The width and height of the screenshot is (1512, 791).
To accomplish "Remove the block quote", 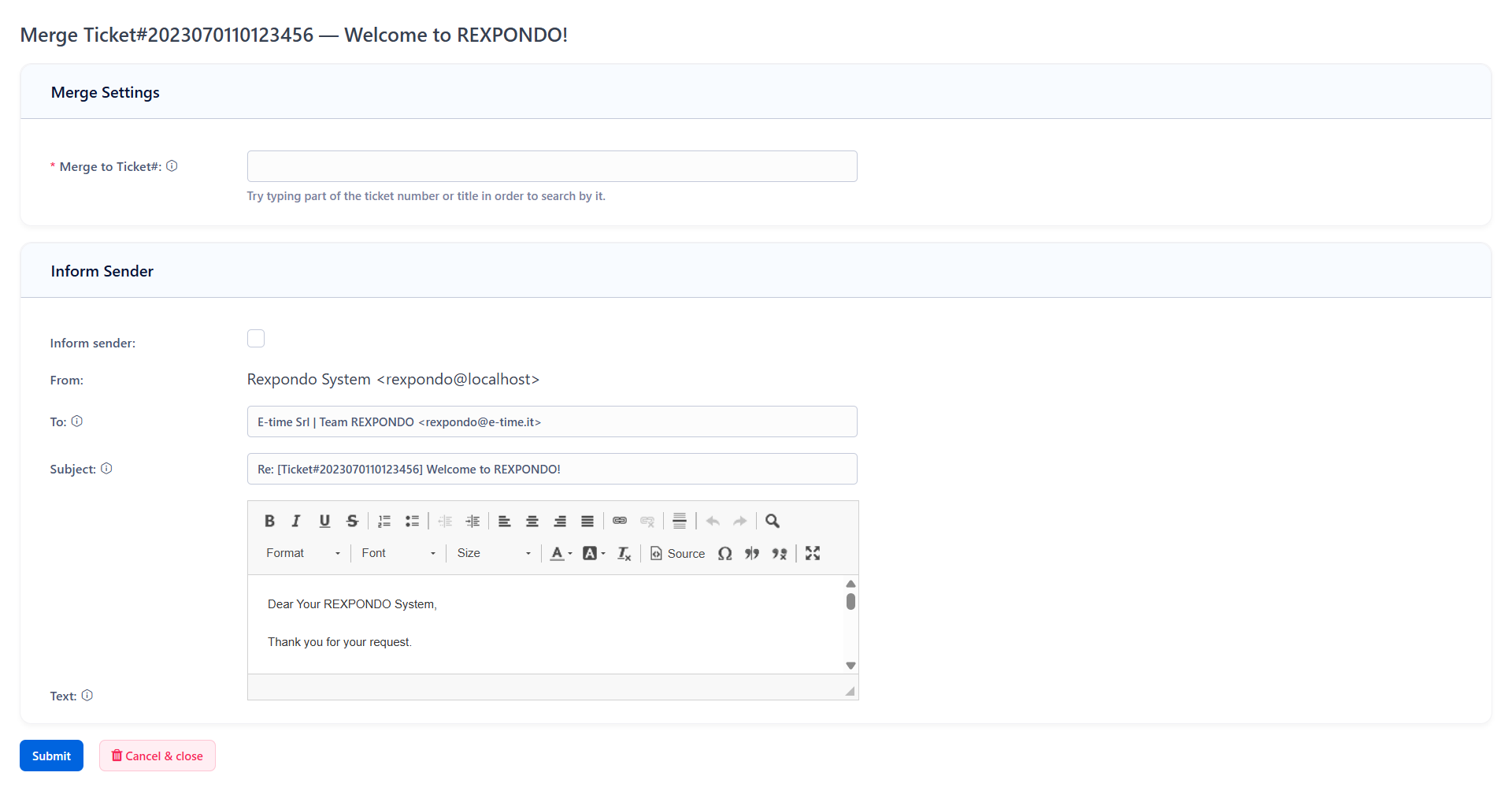I will 780,553.
